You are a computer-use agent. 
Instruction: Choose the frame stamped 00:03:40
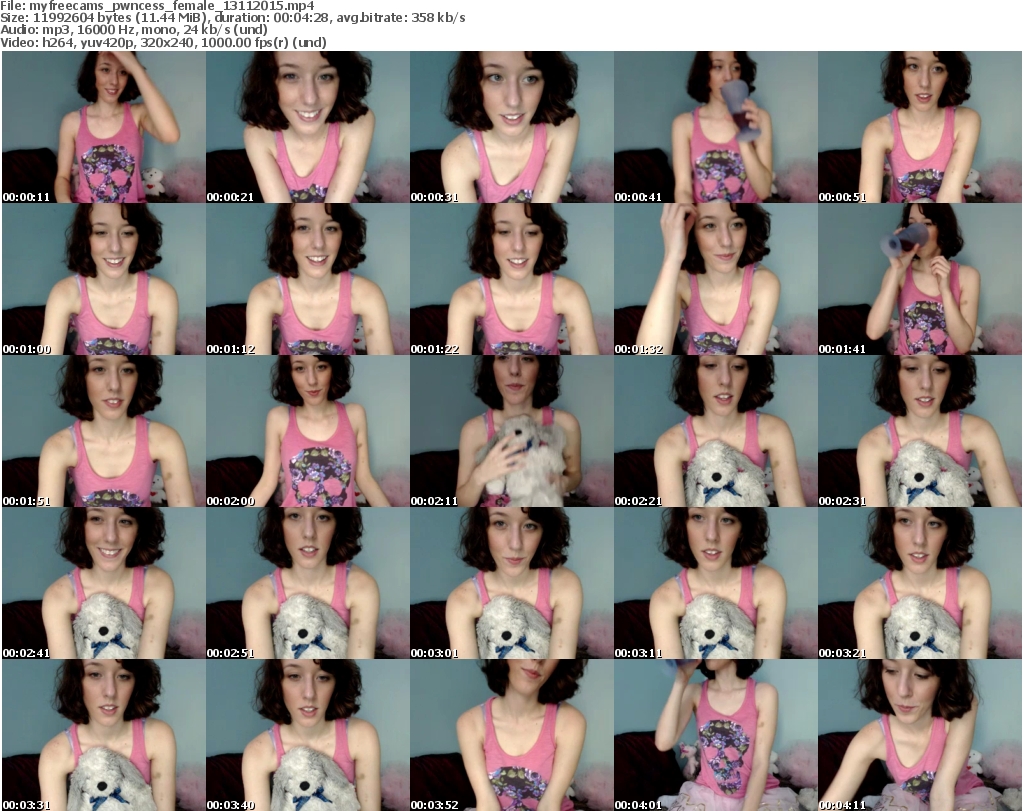308,735
